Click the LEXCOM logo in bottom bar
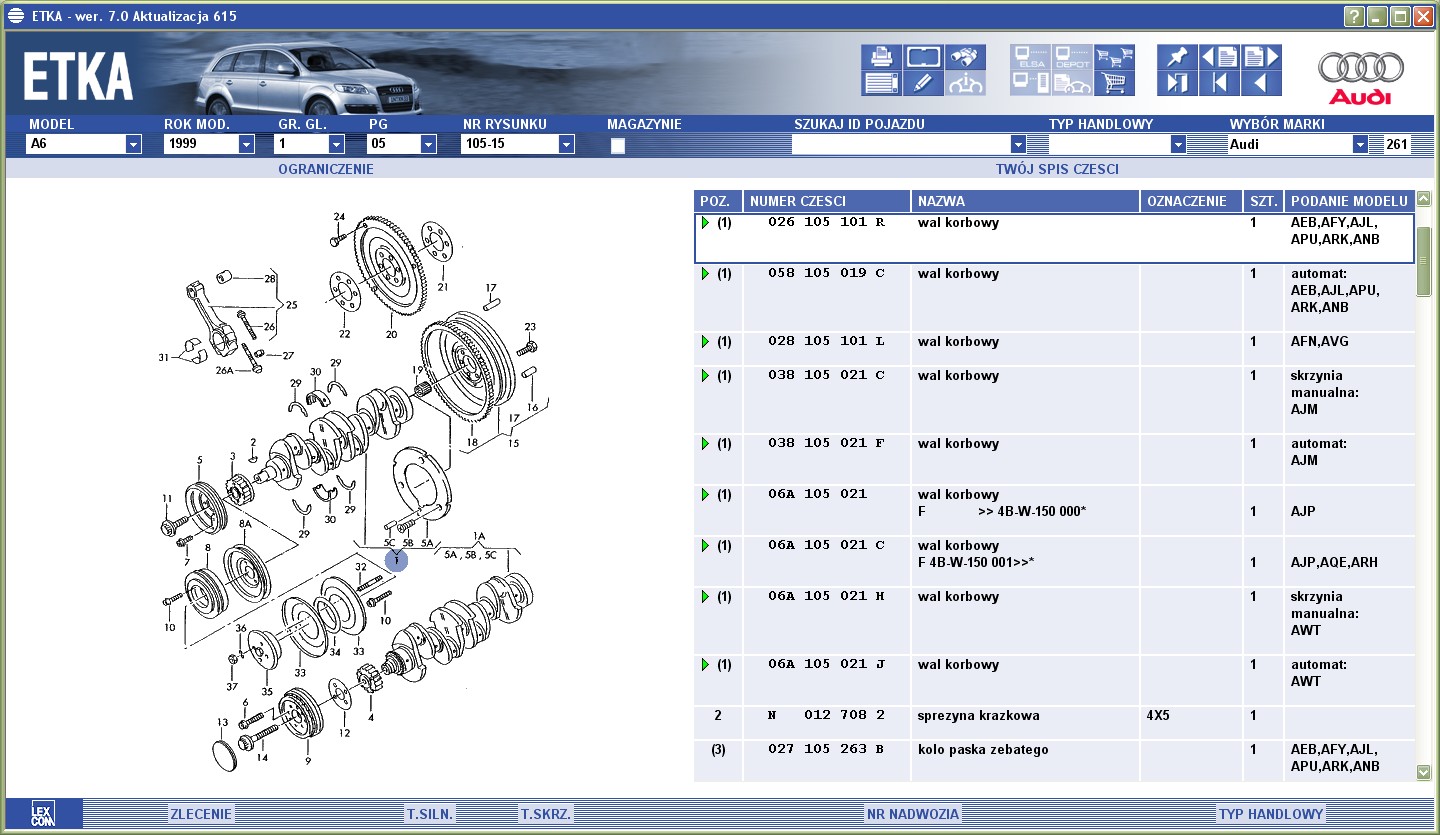Image resolution: width=1440 pixels, height=835 pixels. tap(42, 813)
